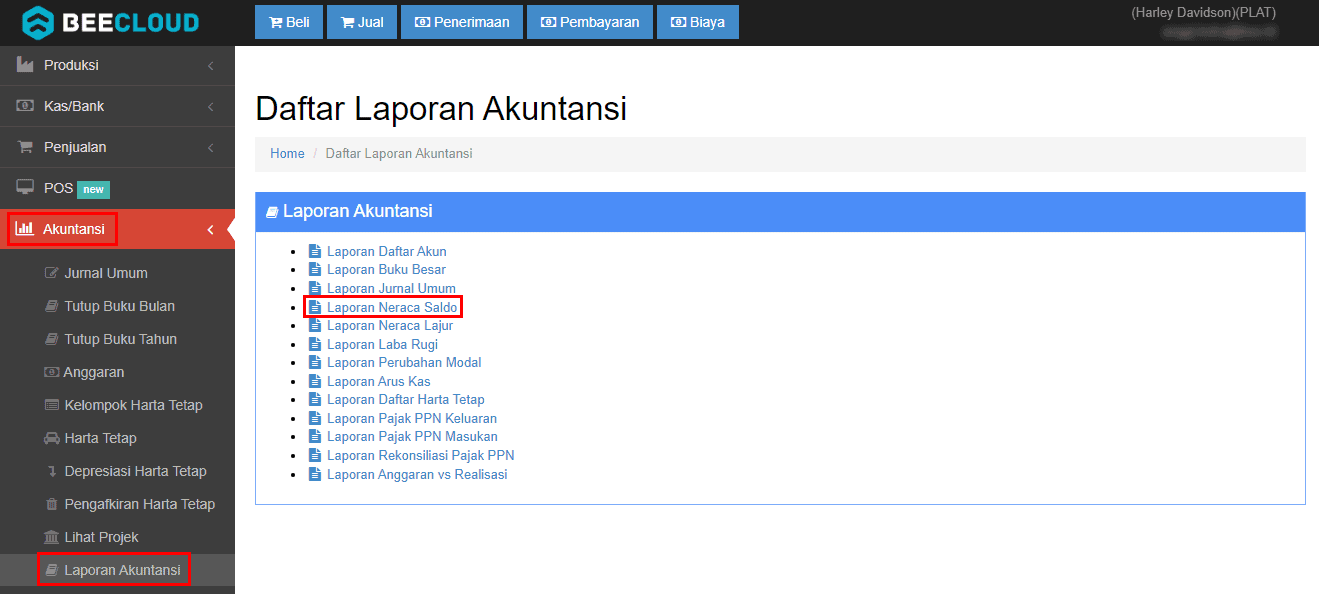Click the Harta Tetap car icon
This screenshot has height=594, width=1319.
(52, 438)
